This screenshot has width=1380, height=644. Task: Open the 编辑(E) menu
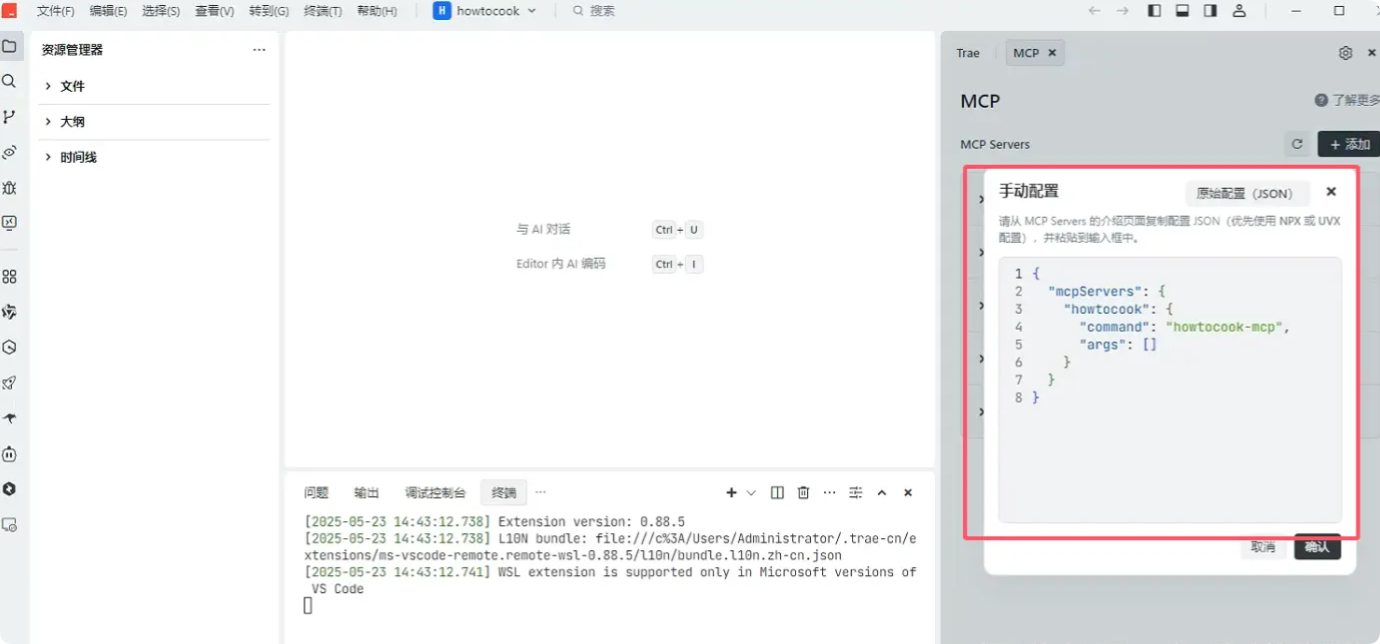108,11
